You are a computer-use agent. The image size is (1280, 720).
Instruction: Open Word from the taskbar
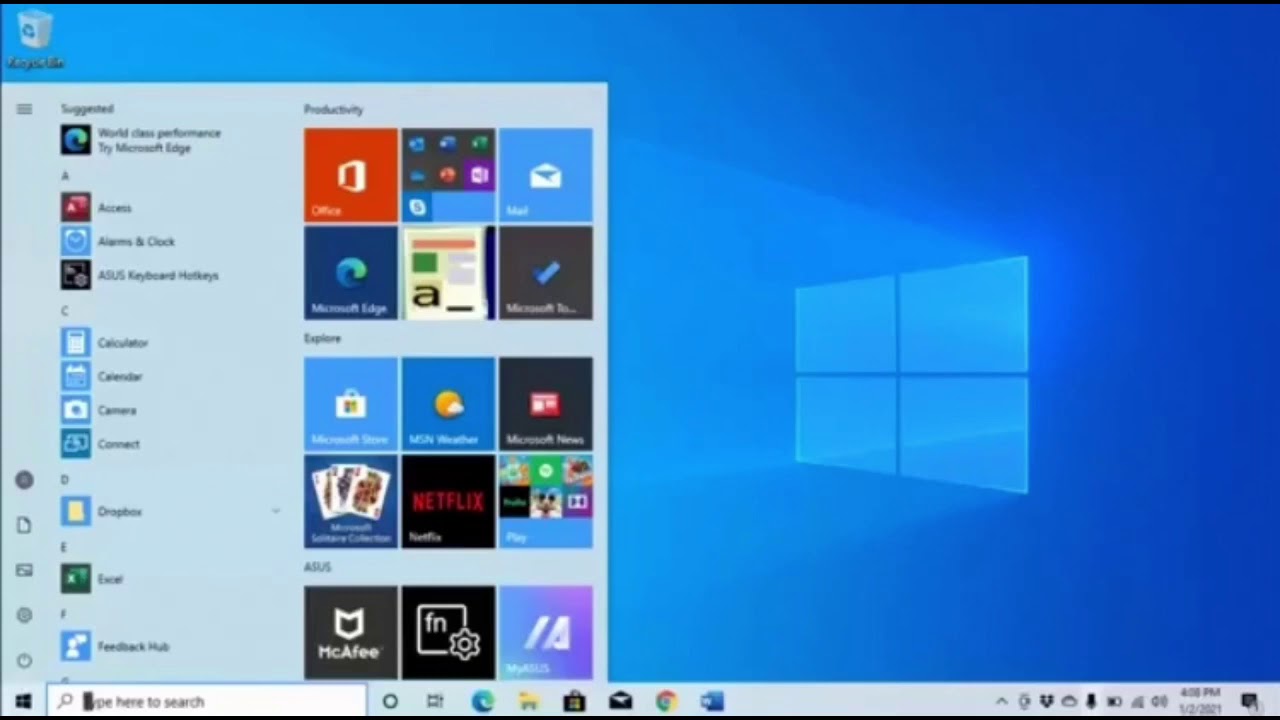tap(712, 701)
